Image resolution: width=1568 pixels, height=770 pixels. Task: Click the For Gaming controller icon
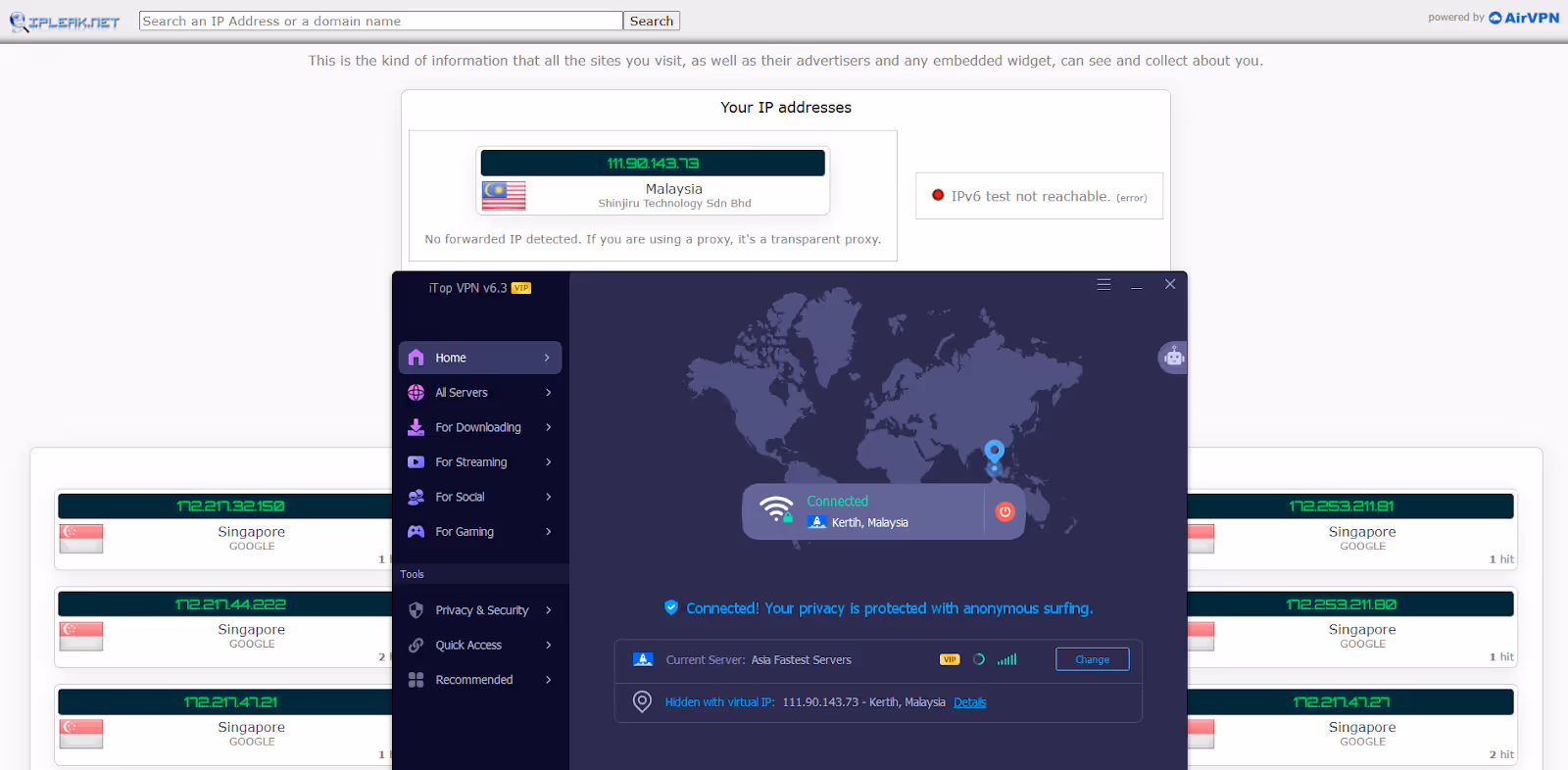[416, 532]
